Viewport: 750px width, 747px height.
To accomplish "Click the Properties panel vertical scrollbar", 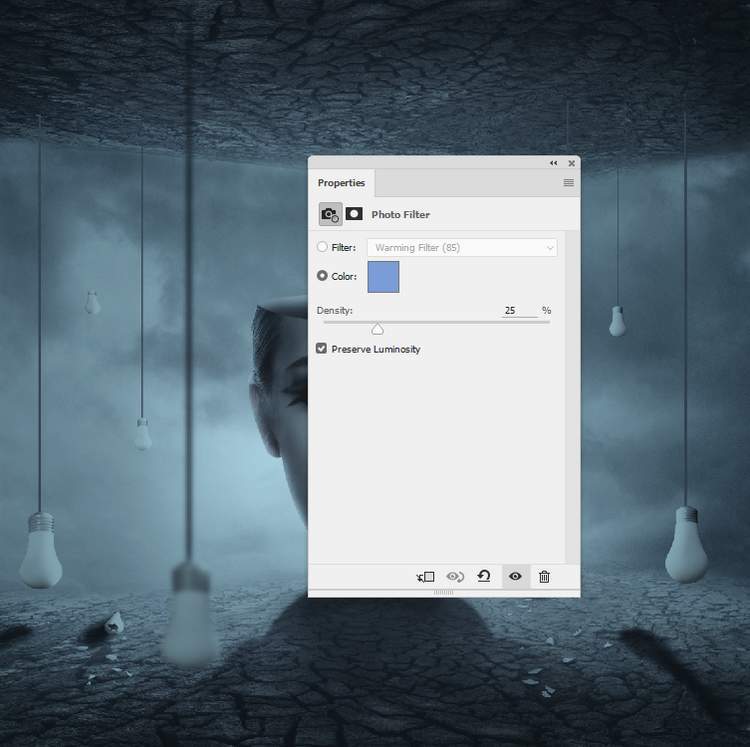I will point(572,397).
